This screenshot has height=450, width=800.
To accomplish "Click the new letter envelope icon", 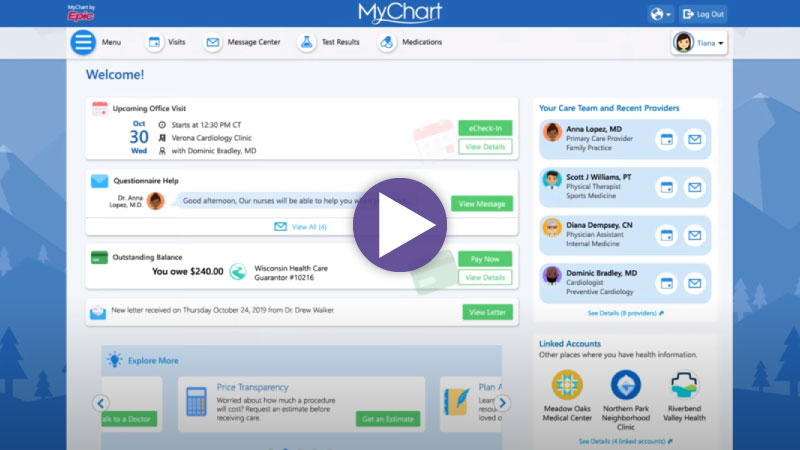I will pos(98,312).
